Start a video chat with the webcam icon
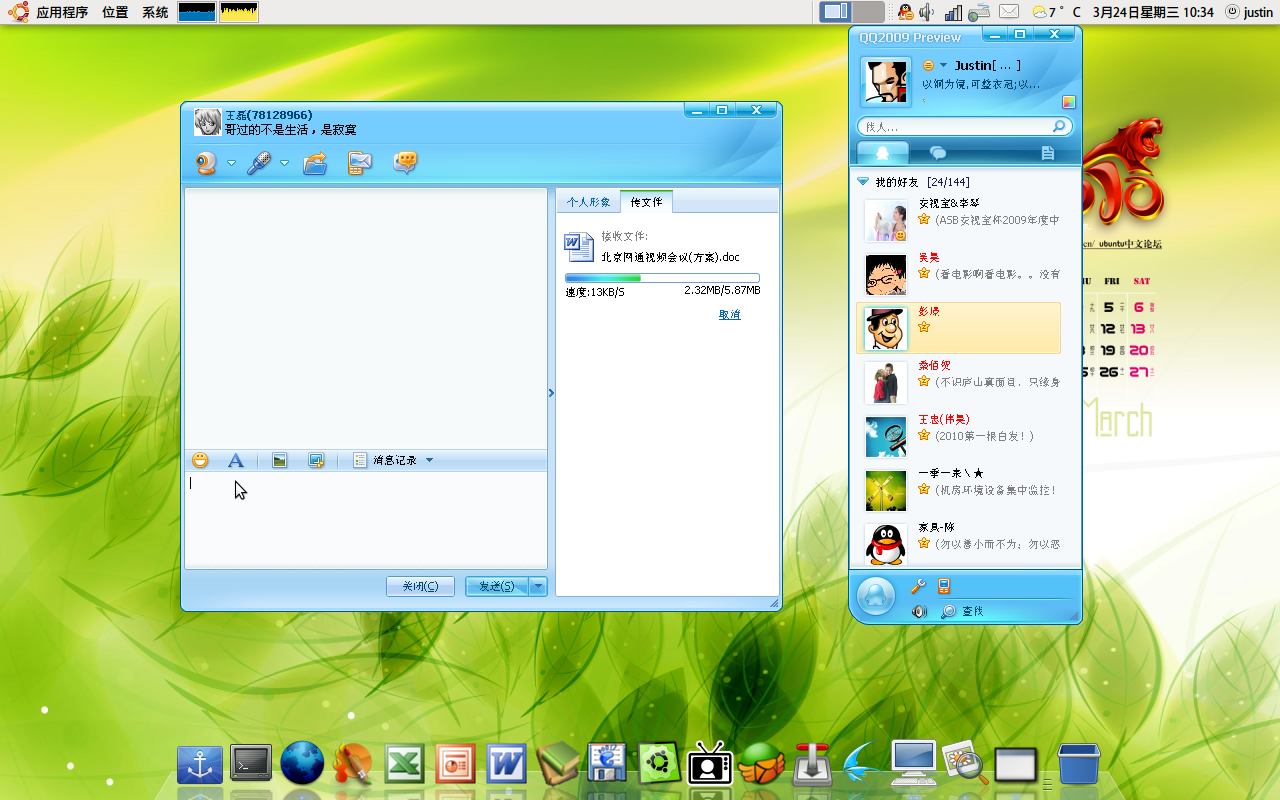This screenshot has height=800, width=1280. point(206,163)
